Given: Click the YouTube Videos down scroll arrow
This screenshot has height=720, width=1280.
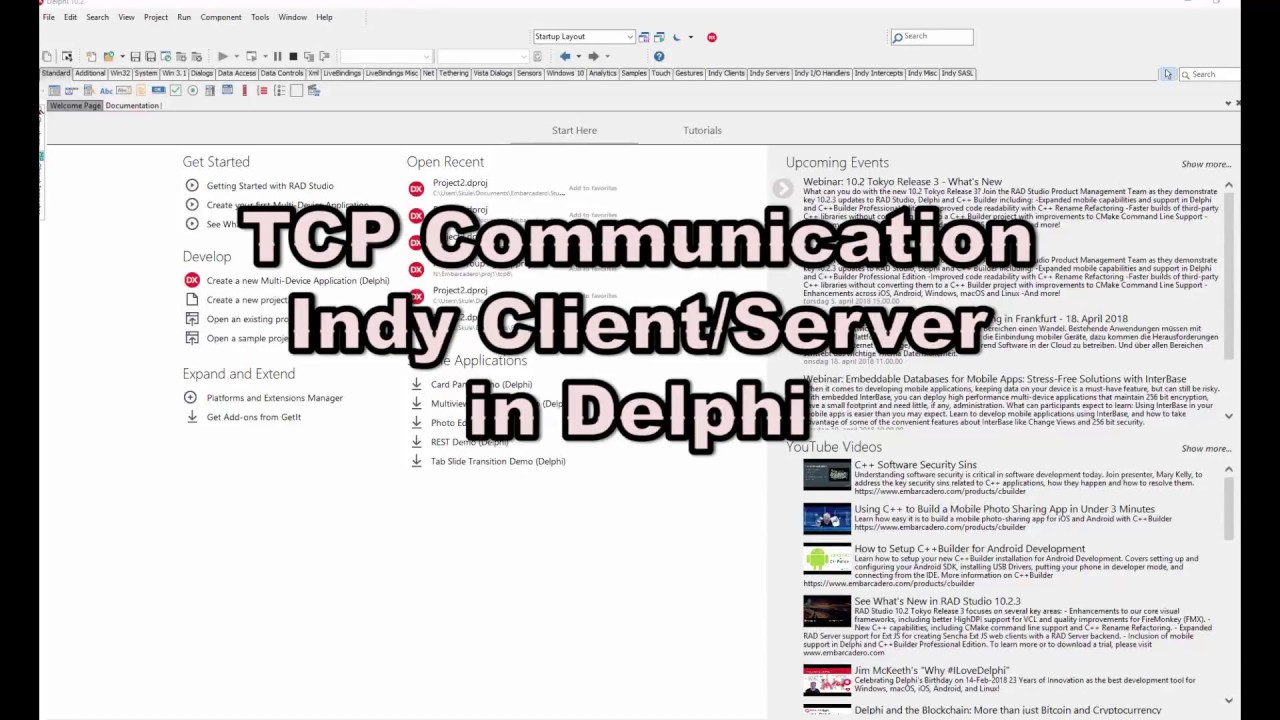Looking at the screenshot, I should click(1229, 701).
